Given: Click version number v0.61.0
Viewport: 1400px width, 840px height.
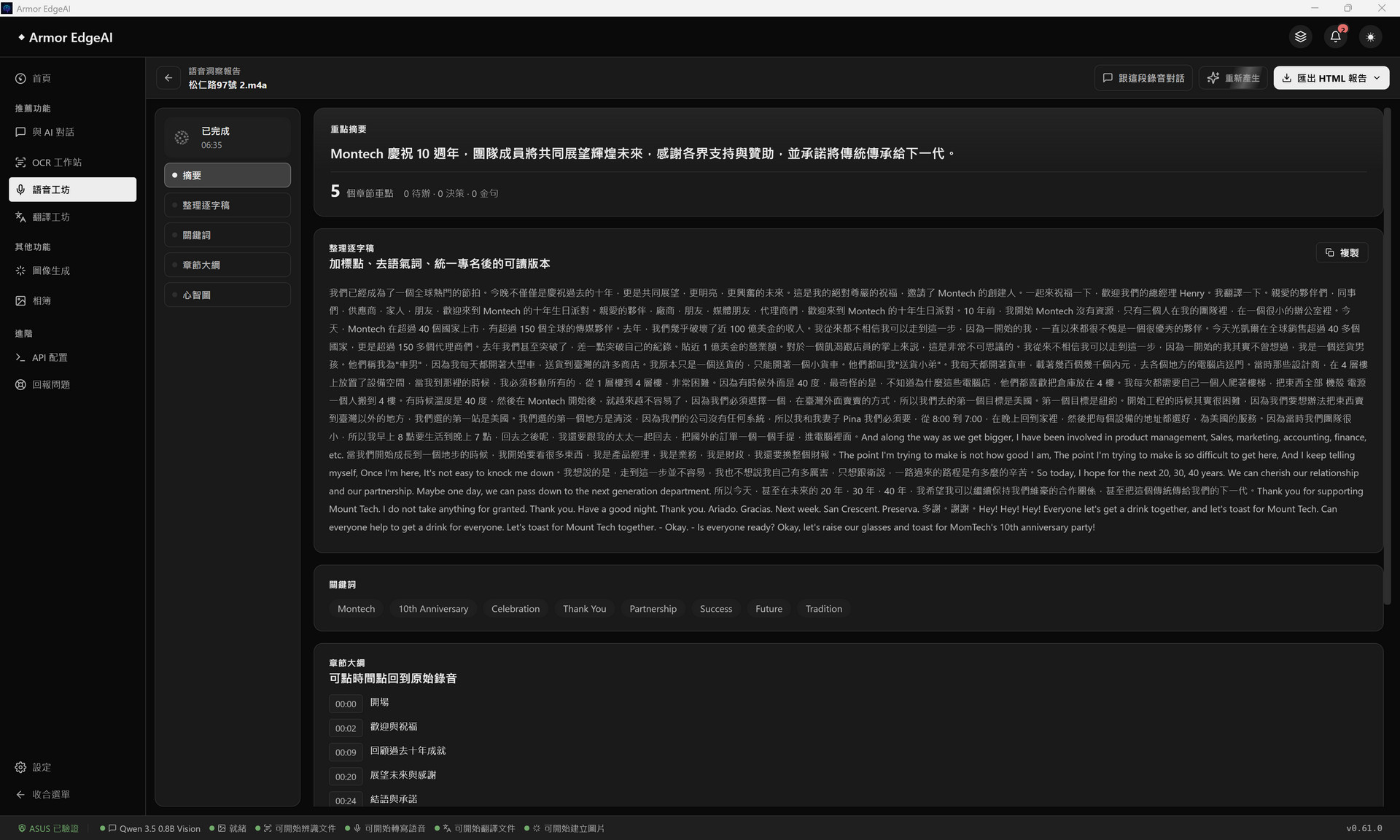Looking at the screenshot, I should [x=1364, y=828].
